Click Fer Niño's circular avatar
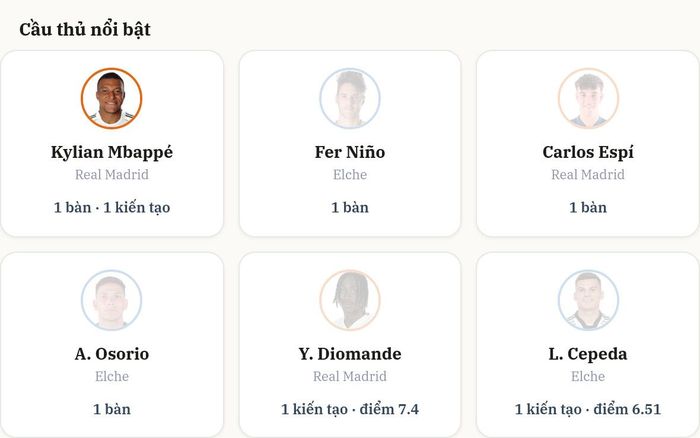 350,98
